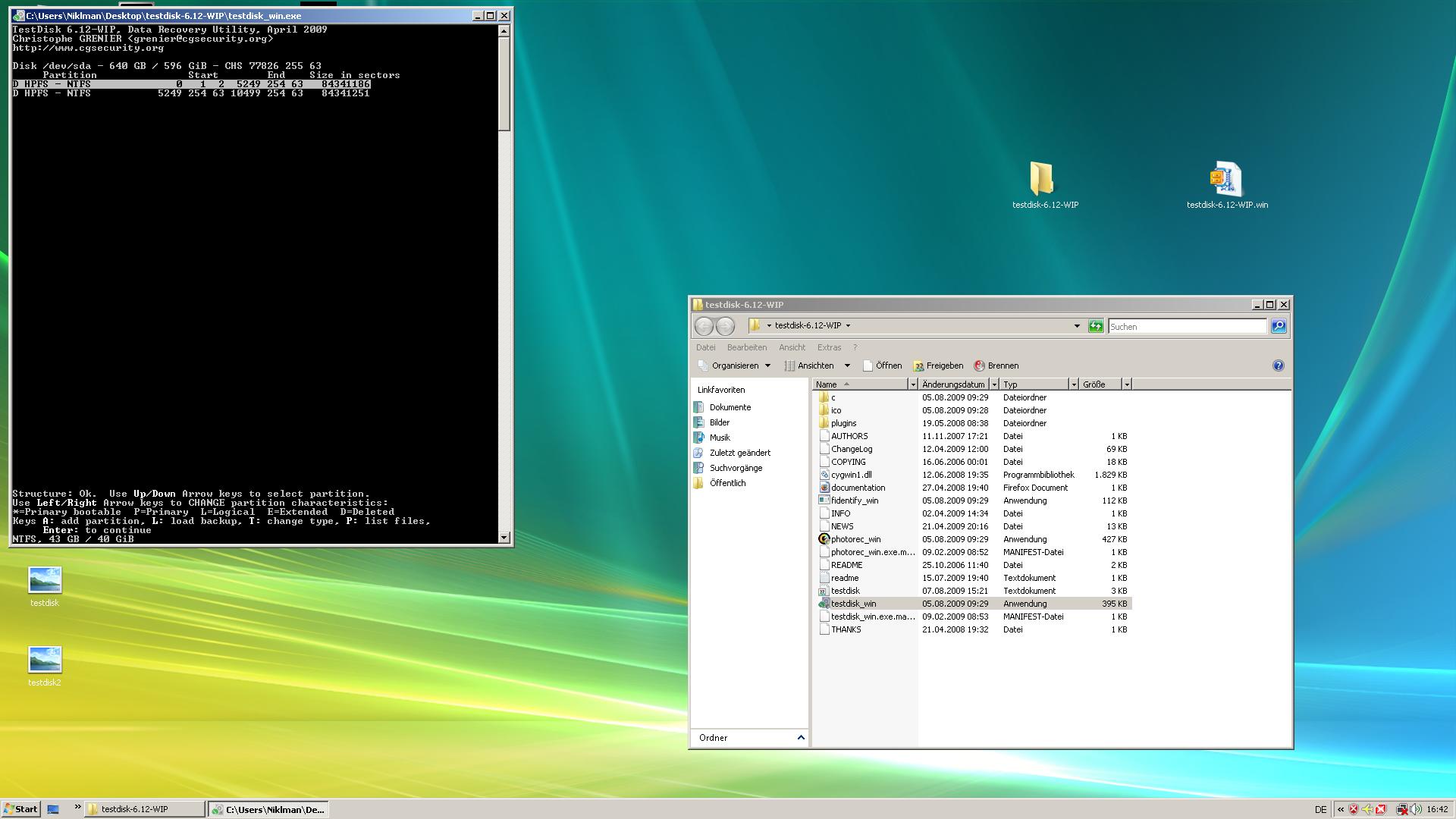Select the Bilder favorite link
The image size is (1456, 819).
(x=719, y=422)
